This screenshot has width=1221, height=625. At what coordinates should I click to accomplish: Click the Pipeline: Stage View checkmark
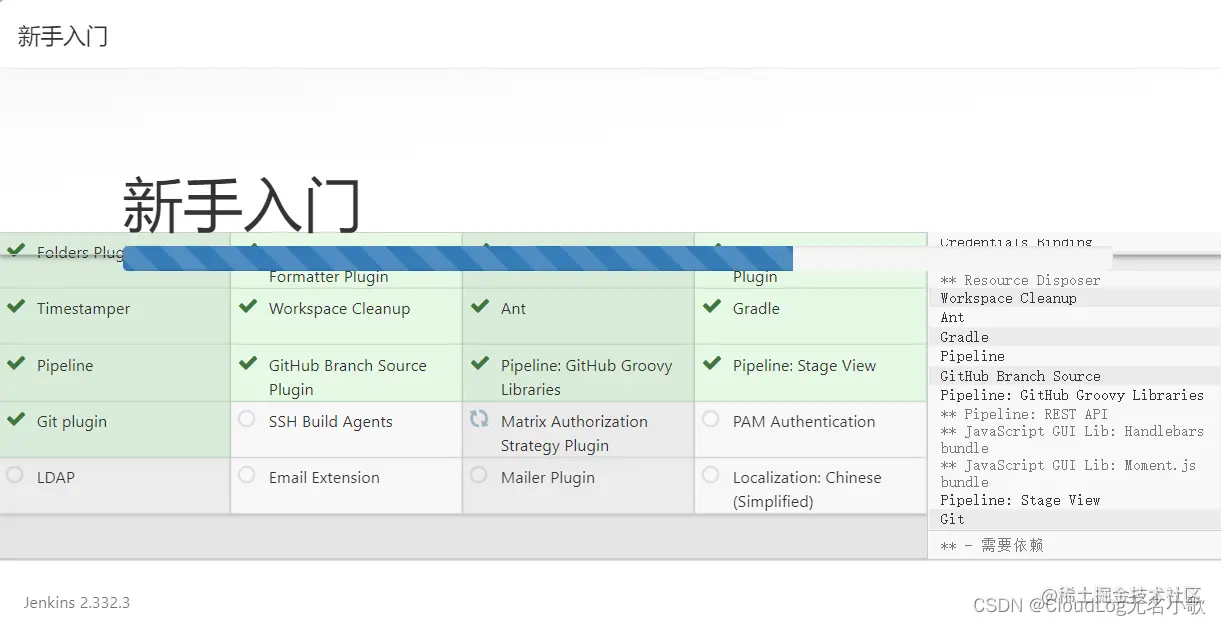711,363
